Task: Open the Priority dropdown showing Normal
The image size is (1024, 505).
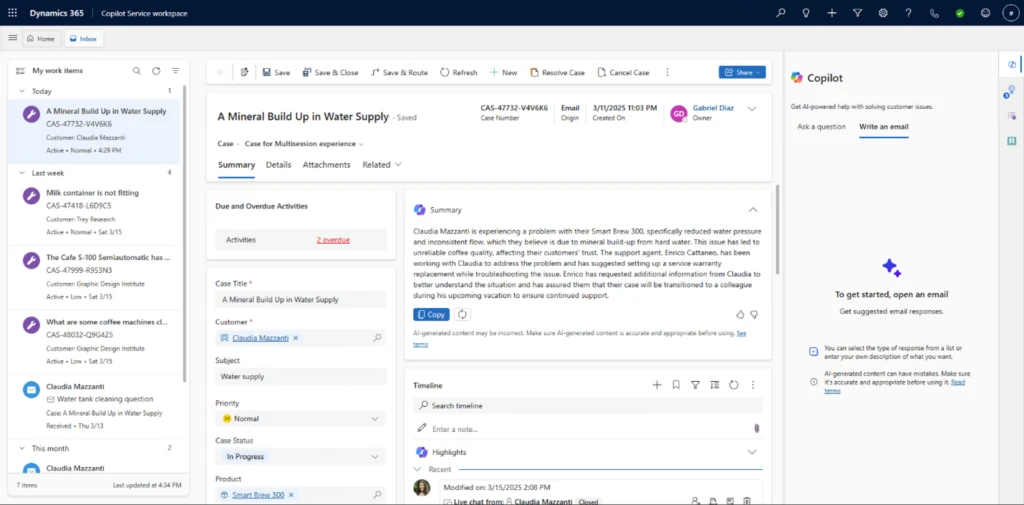Action: (300, 418)
